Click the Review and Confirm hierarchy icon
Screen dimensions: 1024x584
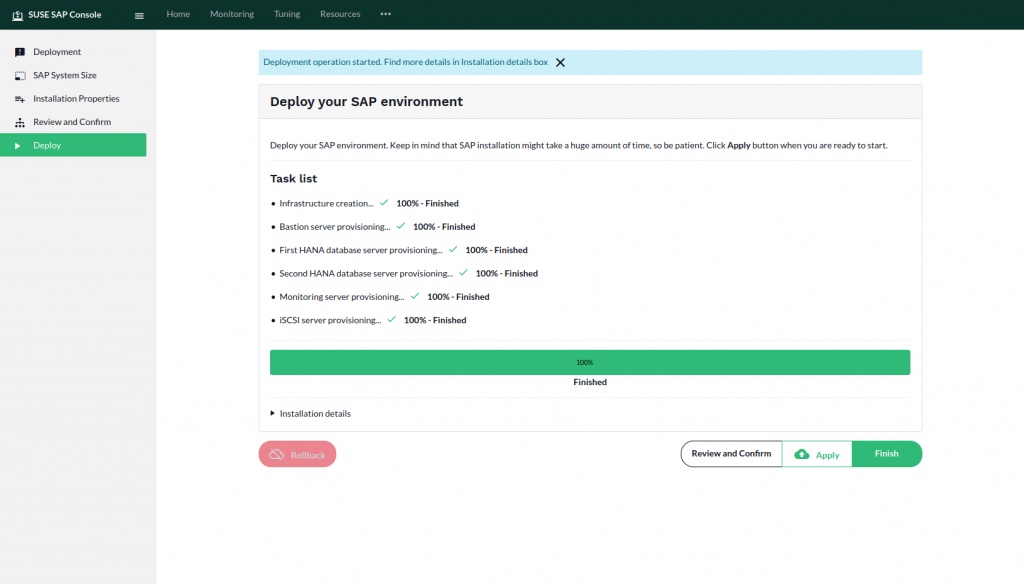[20, 122]
